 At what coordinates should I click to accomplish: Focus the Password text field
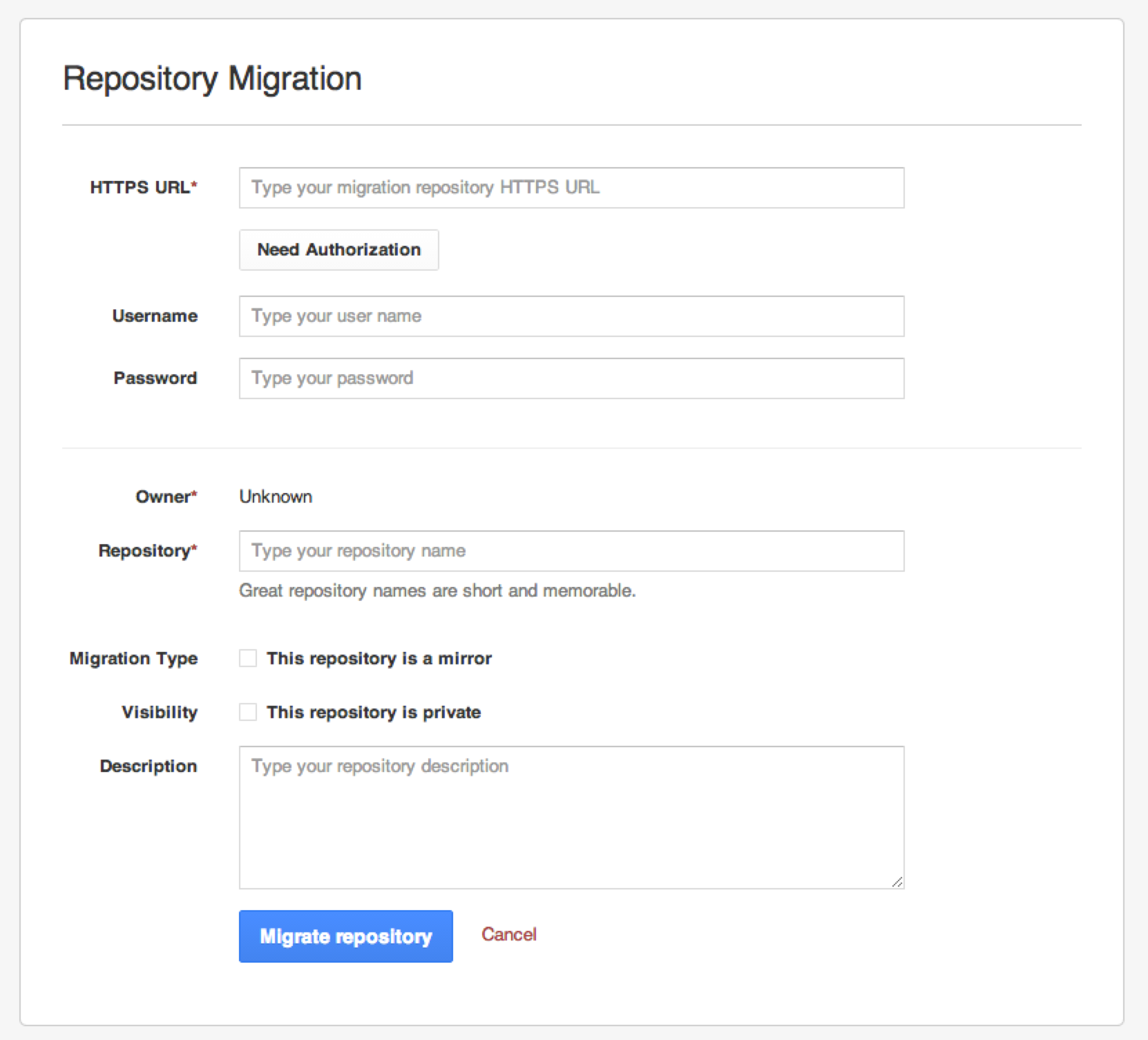pyautogui.click(x=571, y=378)
